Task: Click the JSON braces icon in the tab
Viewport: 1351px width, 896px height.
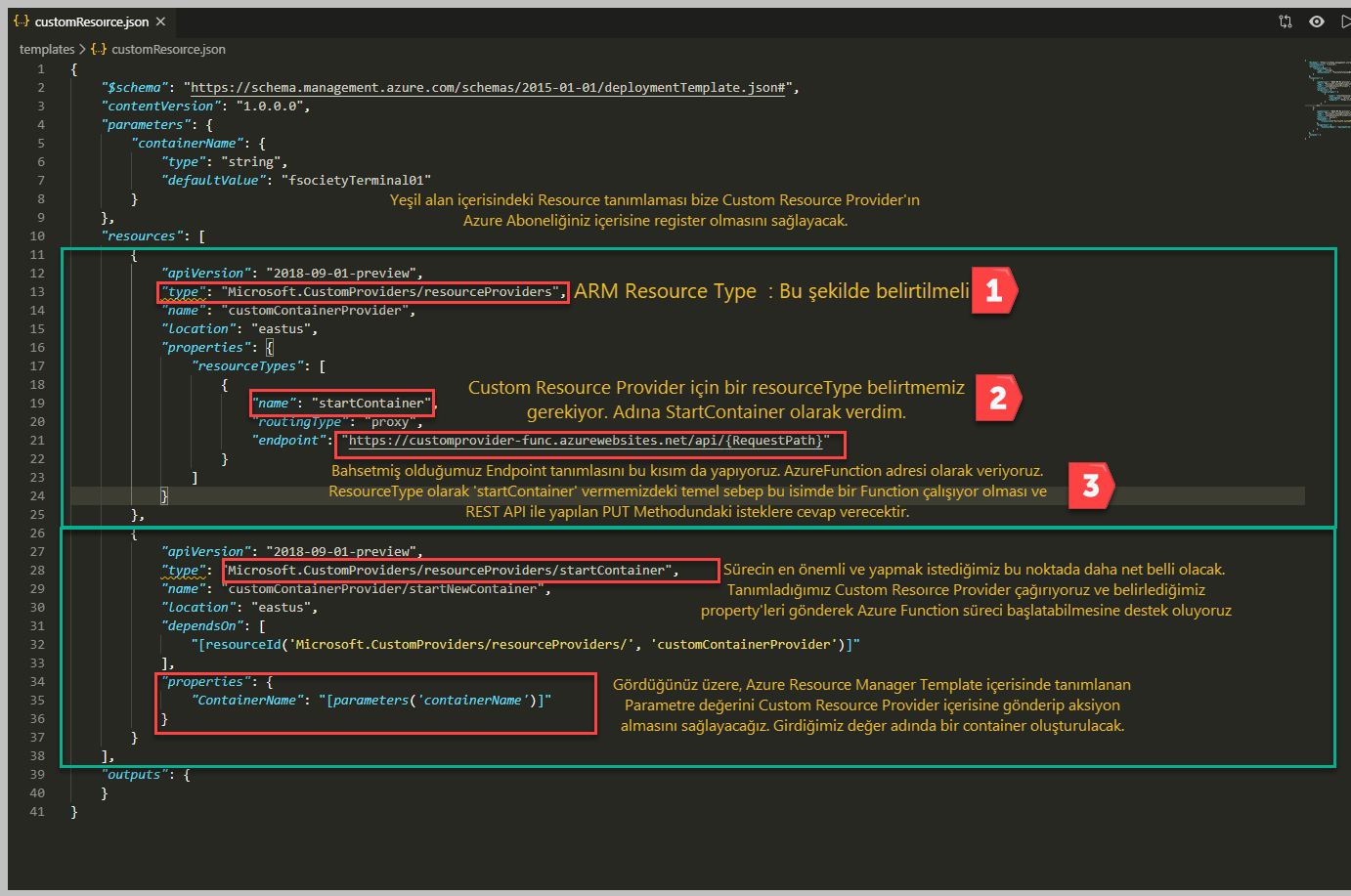Action: click(x=22, y=21)
